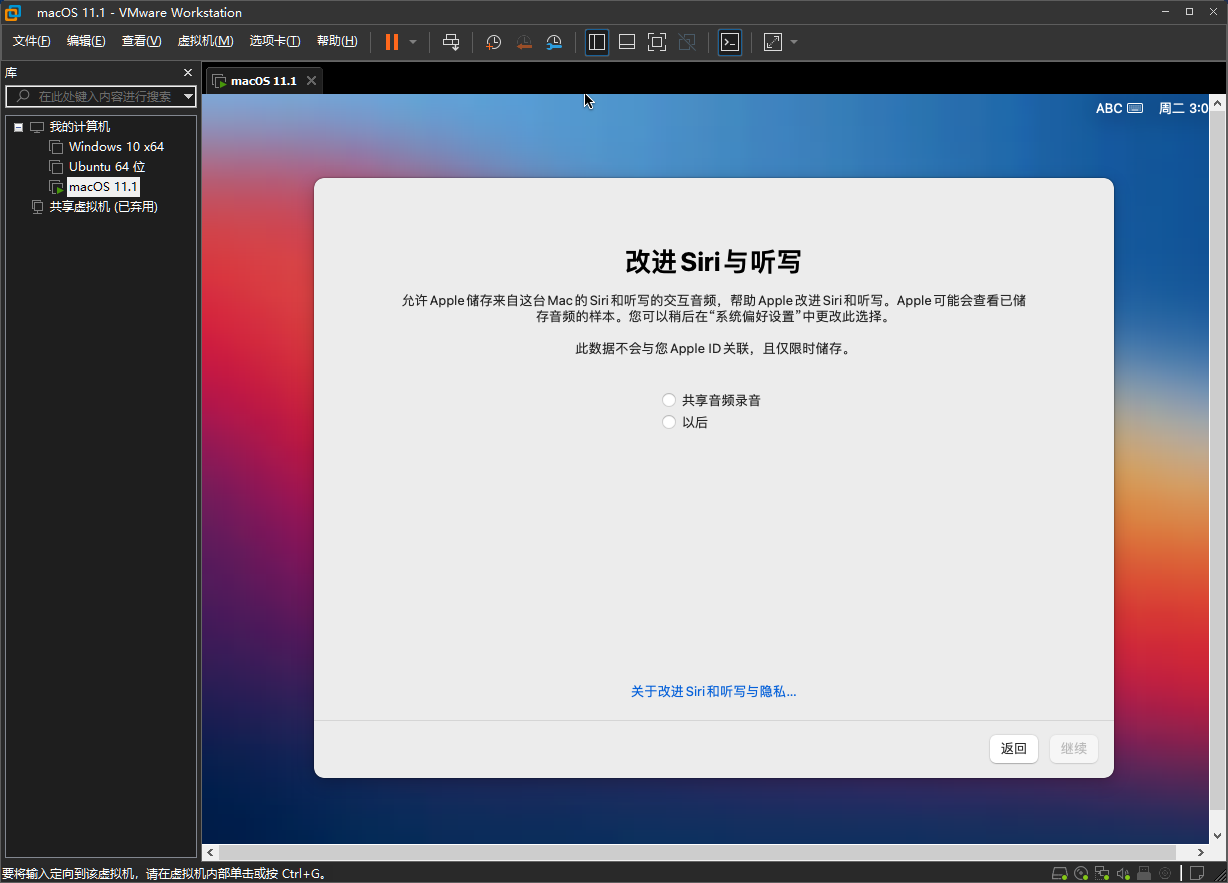Screen dimensions: 1228x883
Task: Click the Ubuntu 64 位 VM icon
Action: [x=57, y=167]
